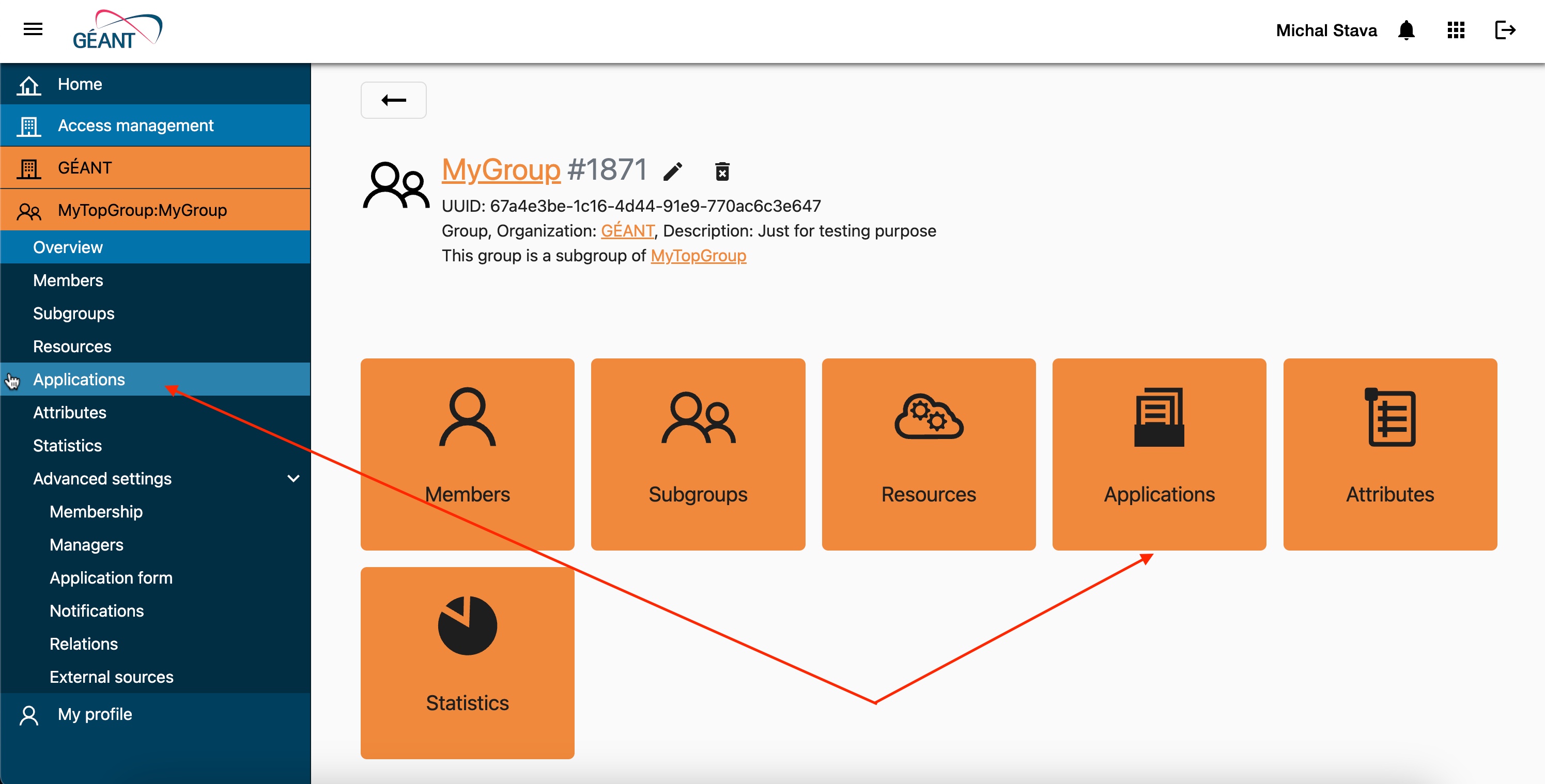Open Managers under Advanced settings
This screenshot has width=1545, height=784.
click(x=156, y=544)
